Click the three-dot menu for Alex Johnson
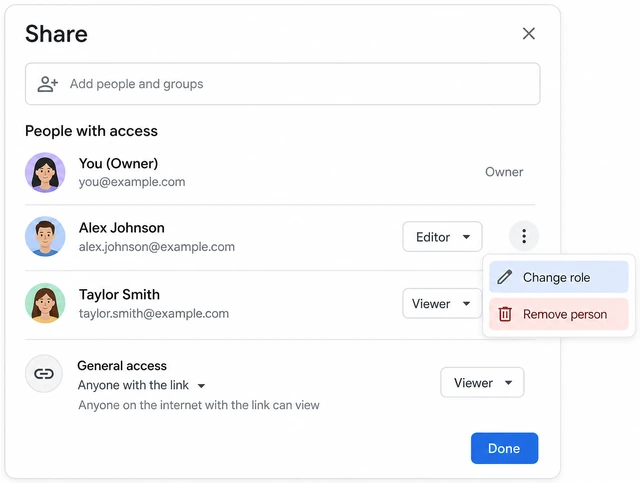Image resolution: width=640 pixels, height=483 pixels. (524, 236)
